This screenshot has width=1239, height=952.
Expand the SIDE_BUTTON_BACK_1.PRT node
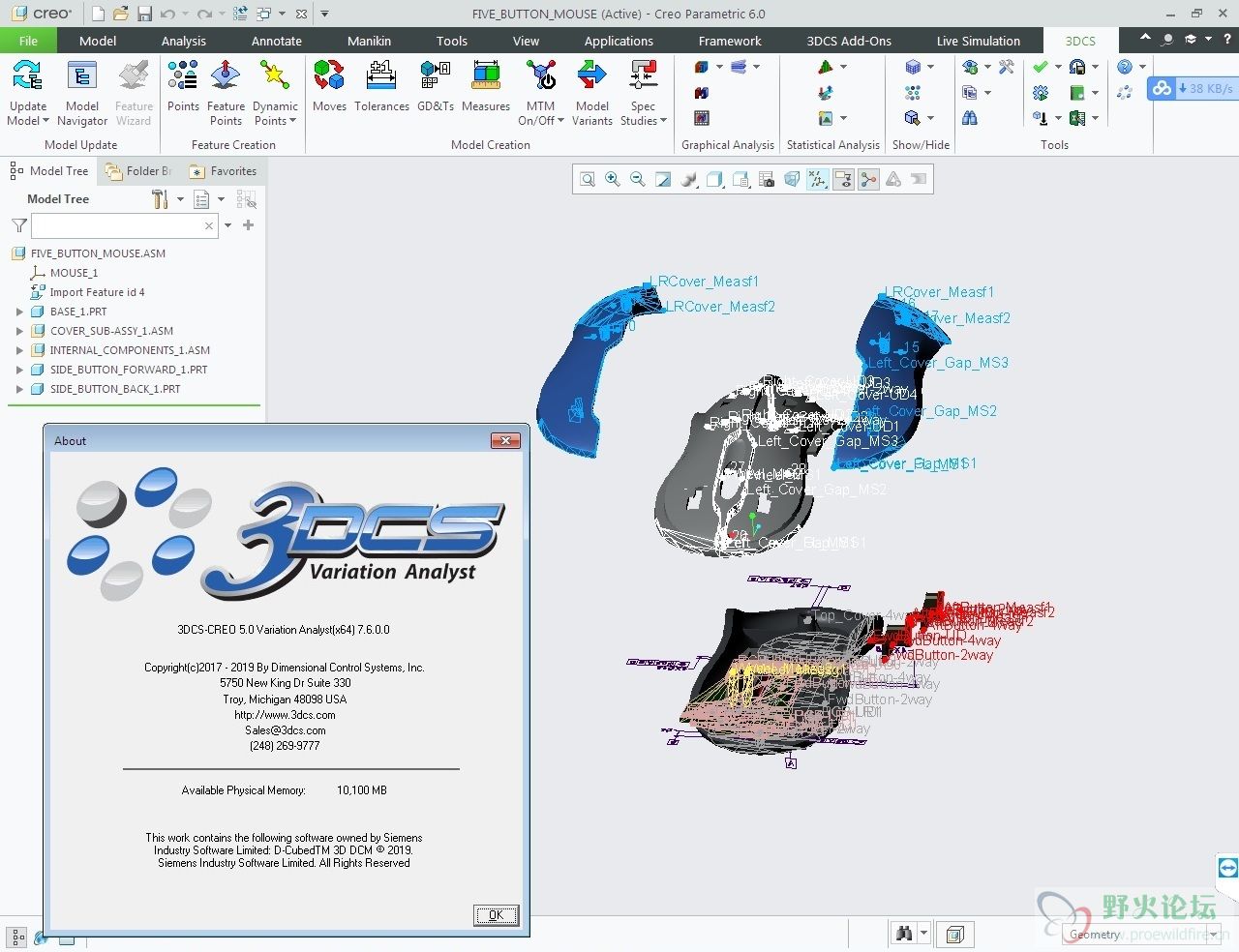tap(19, 389)
